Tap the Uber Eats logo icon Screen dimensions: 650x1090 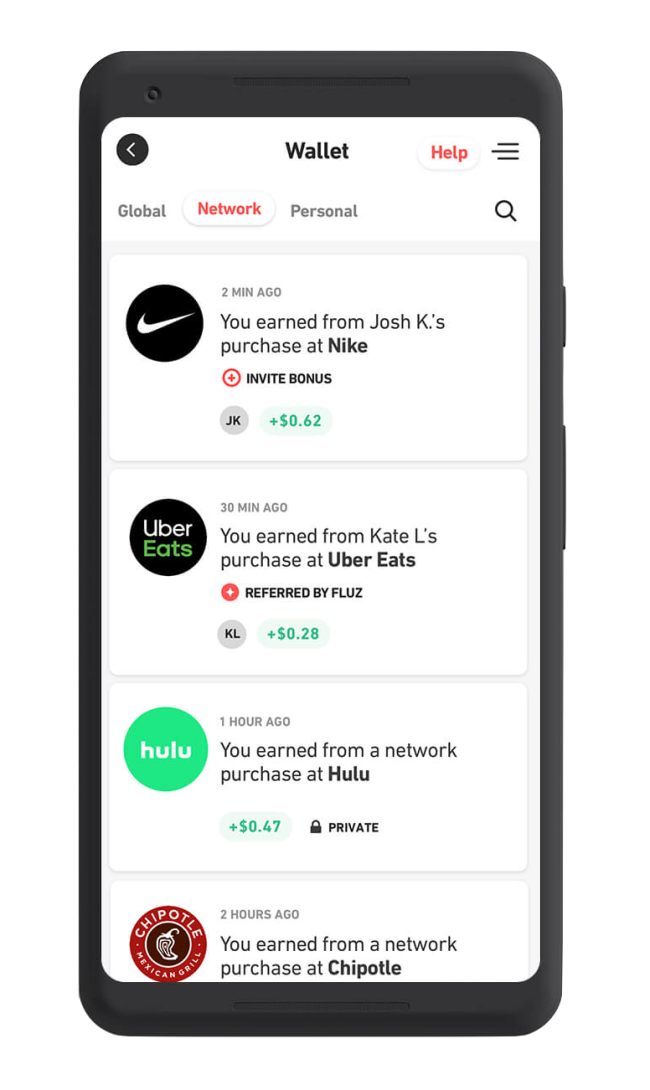[x=168, y=537]
